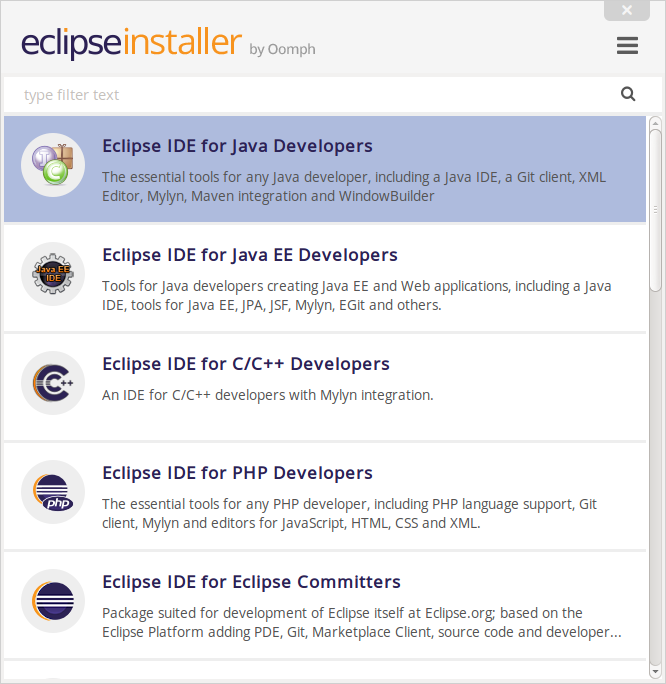Viewport: 666px width, 684px height.
Task: Choose Eclipse IDE for C/C++ Developers title
Action: click(x=246, y=364)
